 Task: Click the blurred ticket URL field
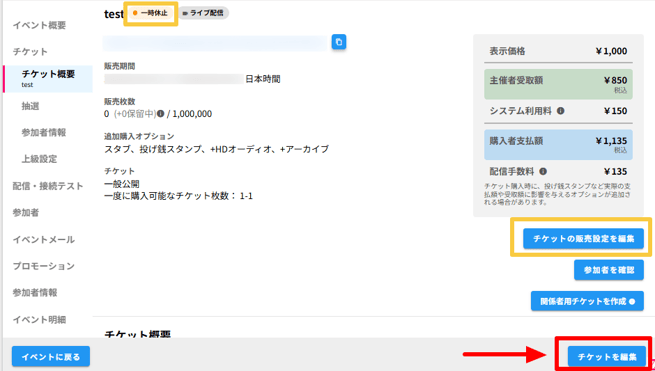[215, 43]
